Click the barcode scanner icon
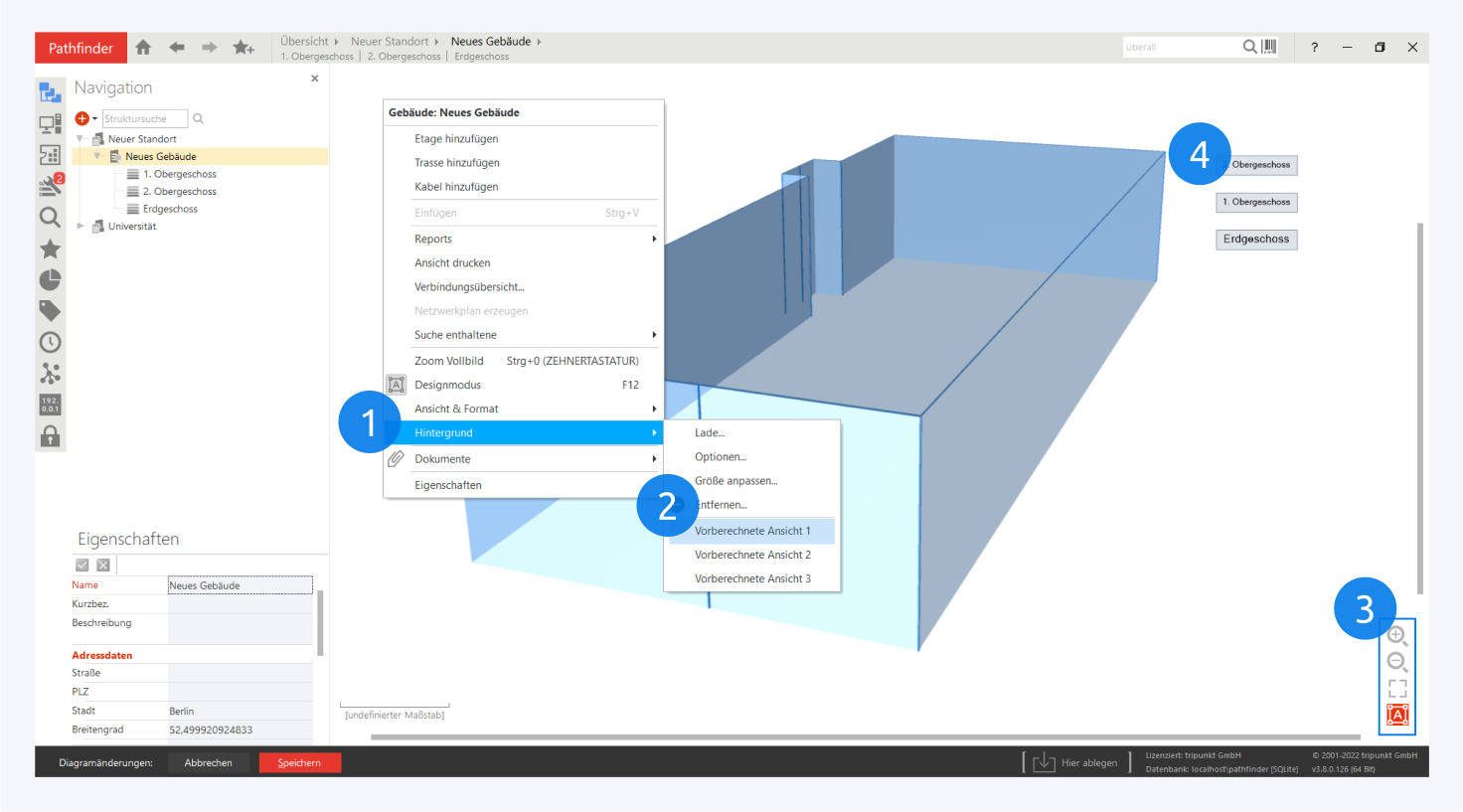The image size is (1463, 812). [x=1269, y=47]
